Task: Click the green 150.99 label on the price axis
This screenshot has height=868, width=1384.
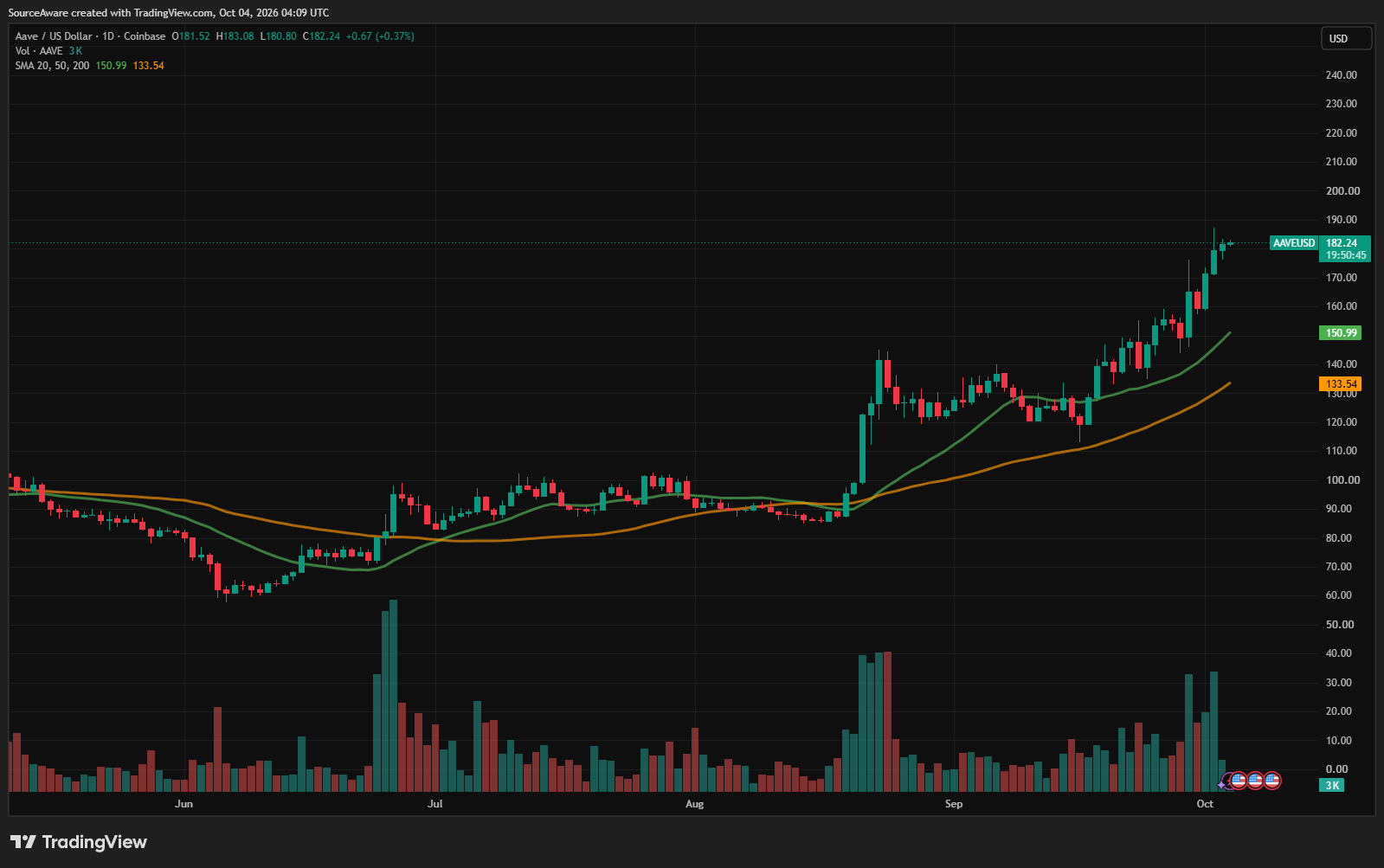Action: [x=1341, y=333]
